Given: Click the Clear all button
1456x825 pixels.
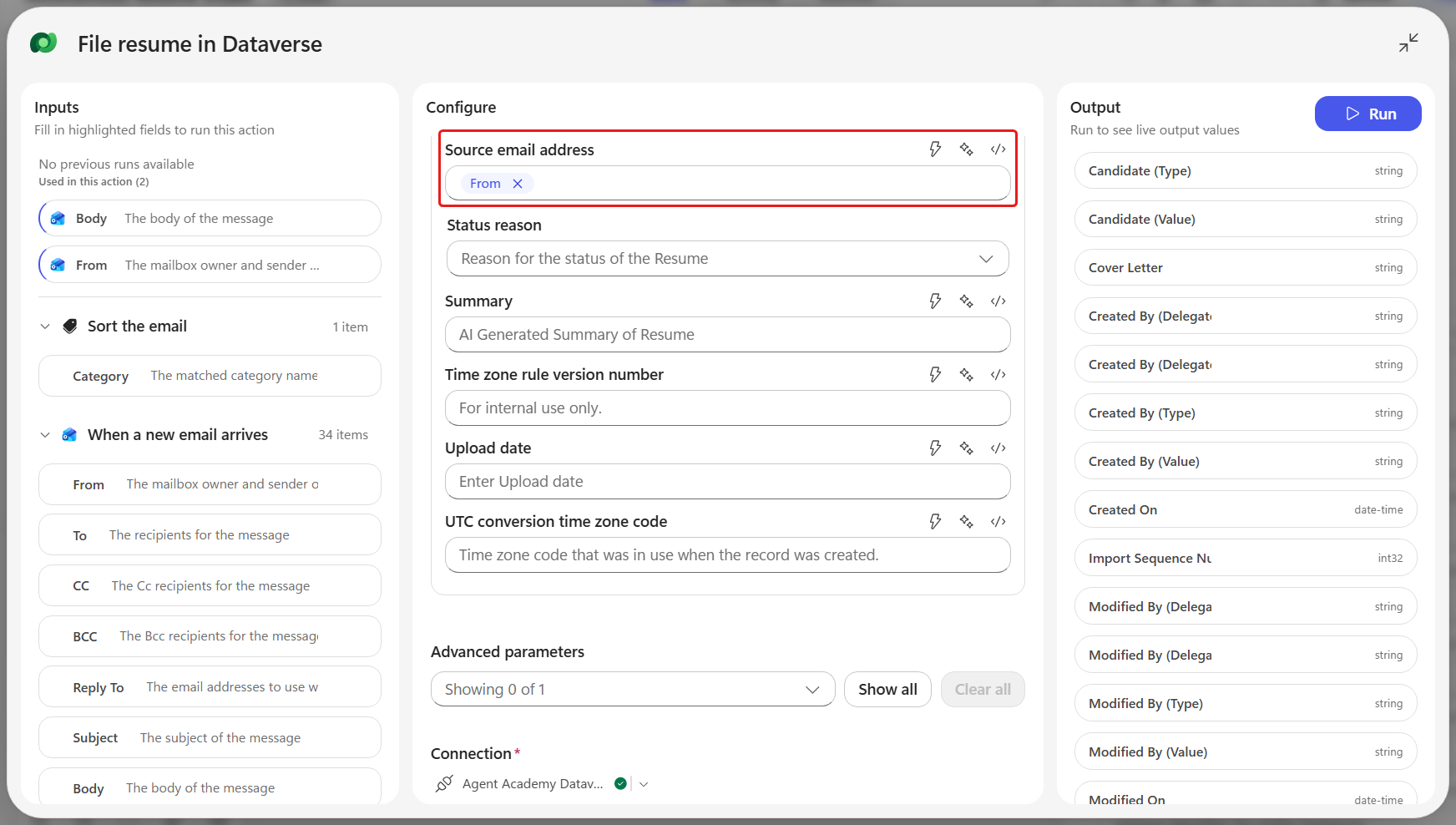Looking at the screenshot, I should click(983, 689).
